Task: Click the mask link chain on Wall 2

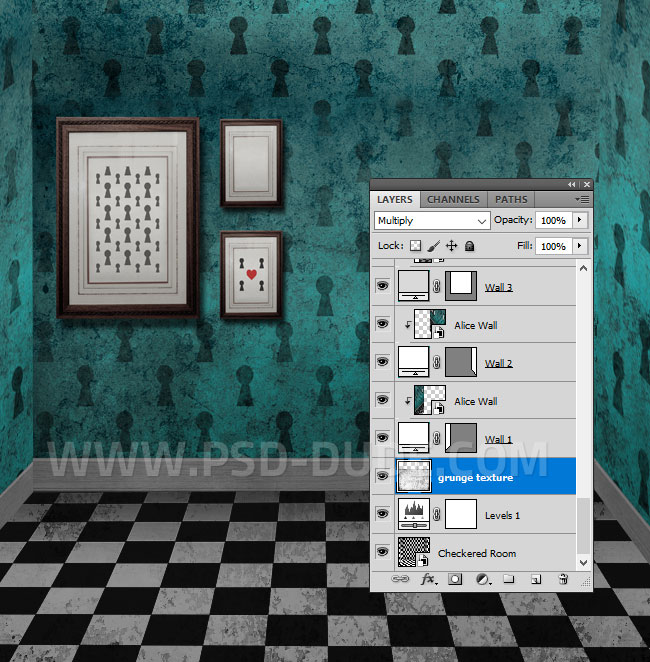Action: coord(437,362)
